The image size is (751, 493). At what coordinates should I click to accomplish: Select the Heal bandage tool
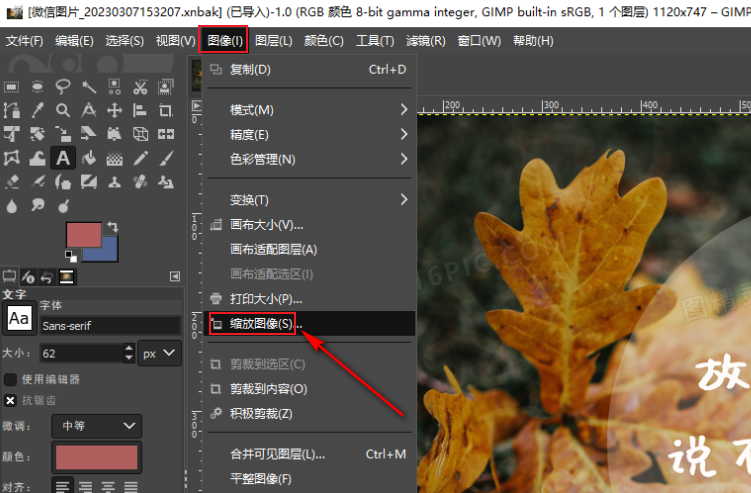(x=140, y=182)
